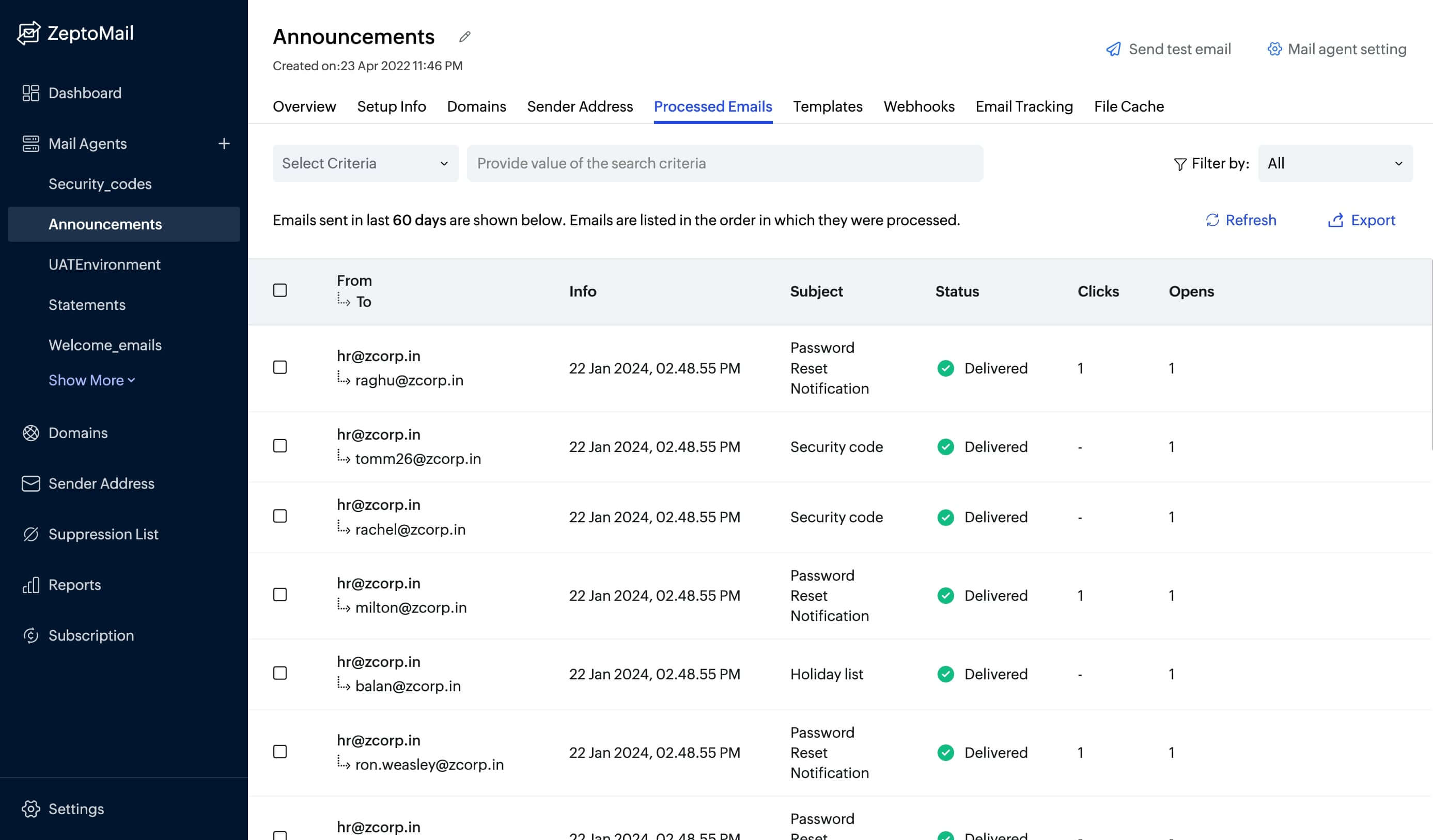Click the Domains globe icon in sidebar
Viewport: 1433px width, 840px height.
[x=30, y=433]
